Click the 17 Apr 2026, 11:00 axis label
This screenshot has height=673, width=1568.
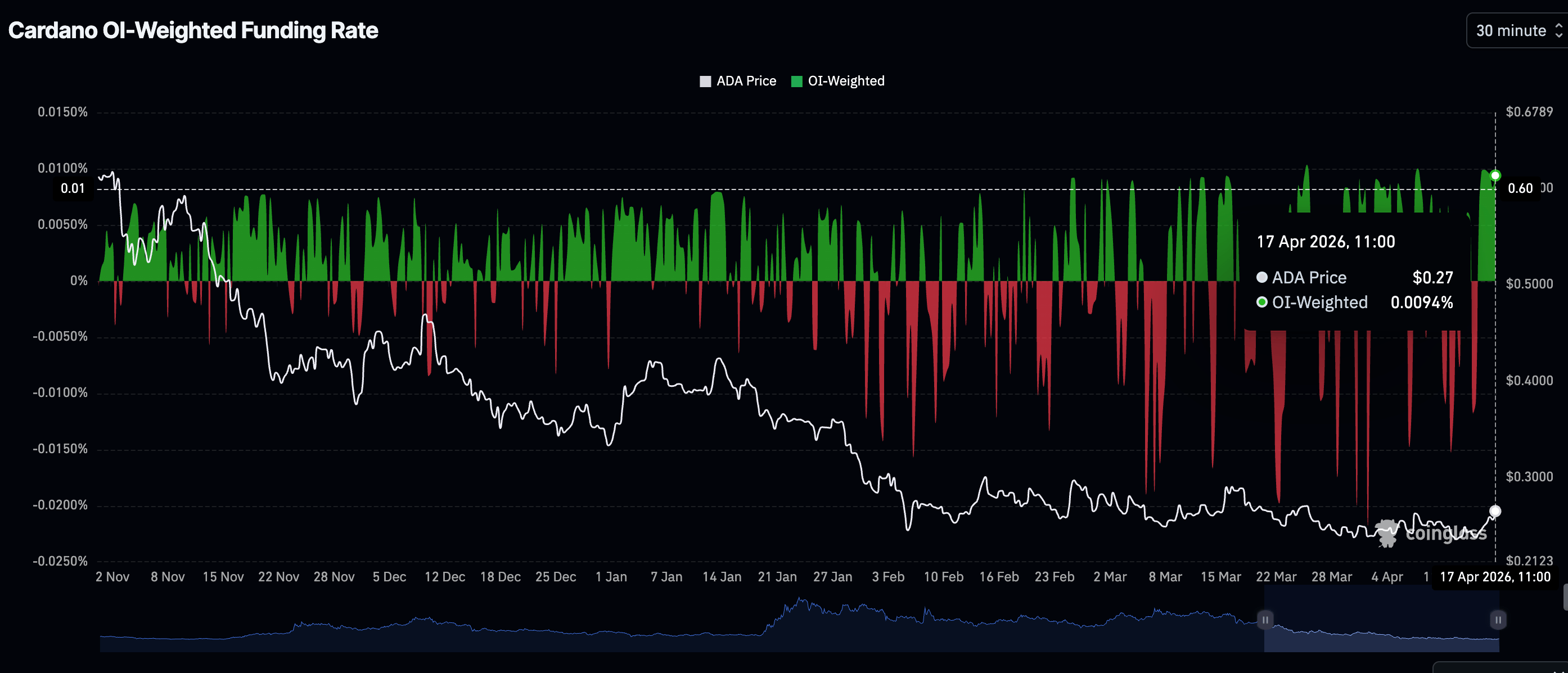(x=1494, y=576)
